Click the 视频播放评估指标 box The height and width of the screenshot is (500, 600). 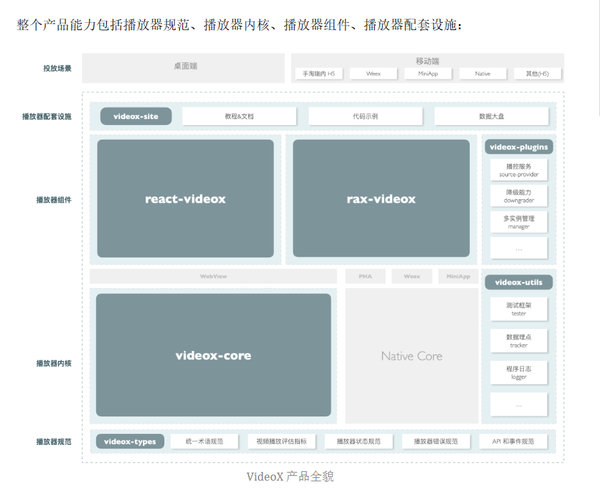pos(281,441)
